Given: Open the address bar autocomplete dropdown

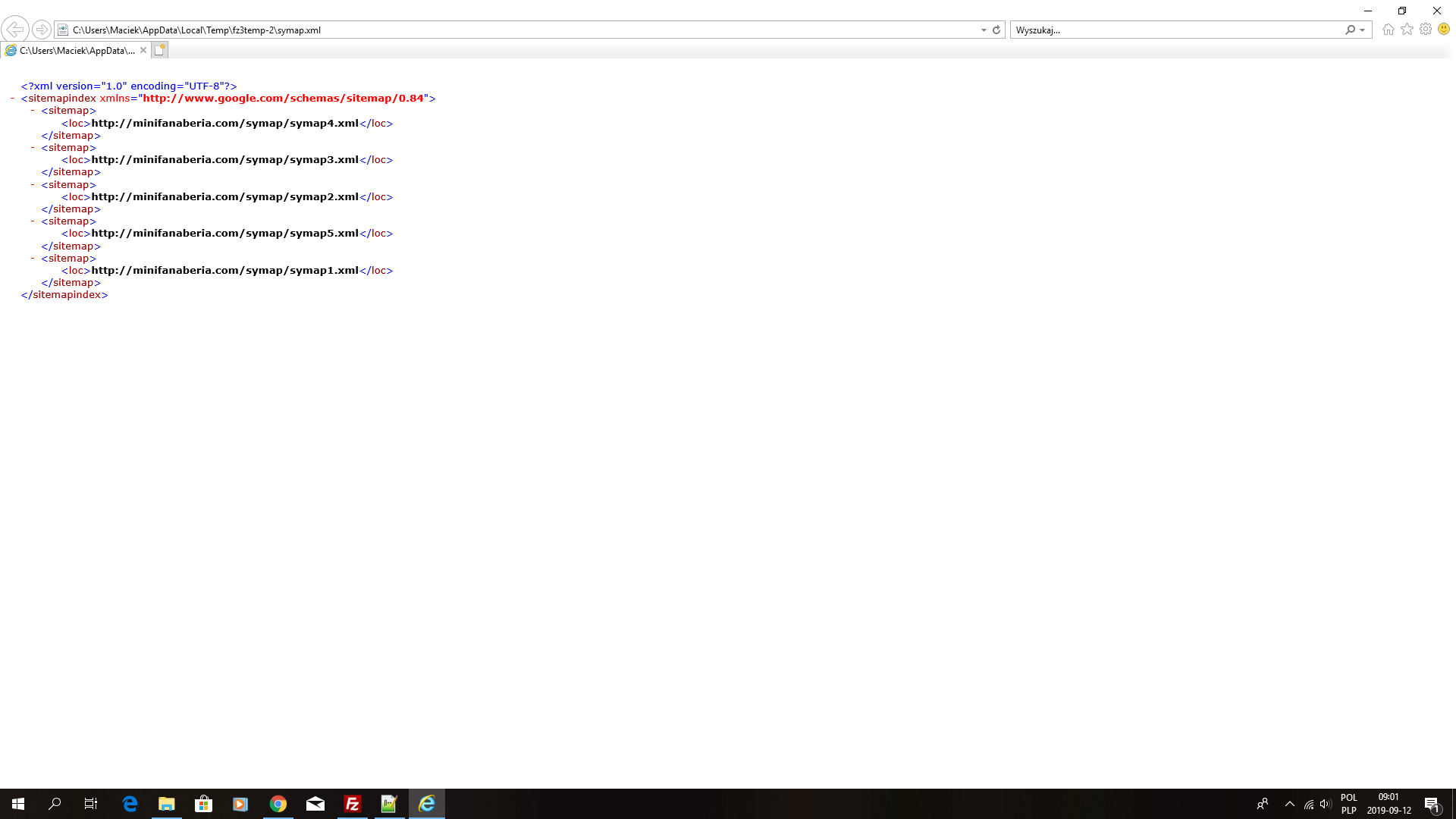Looking at the screenshot, I should pyautogui.click(x=984, y=30).
